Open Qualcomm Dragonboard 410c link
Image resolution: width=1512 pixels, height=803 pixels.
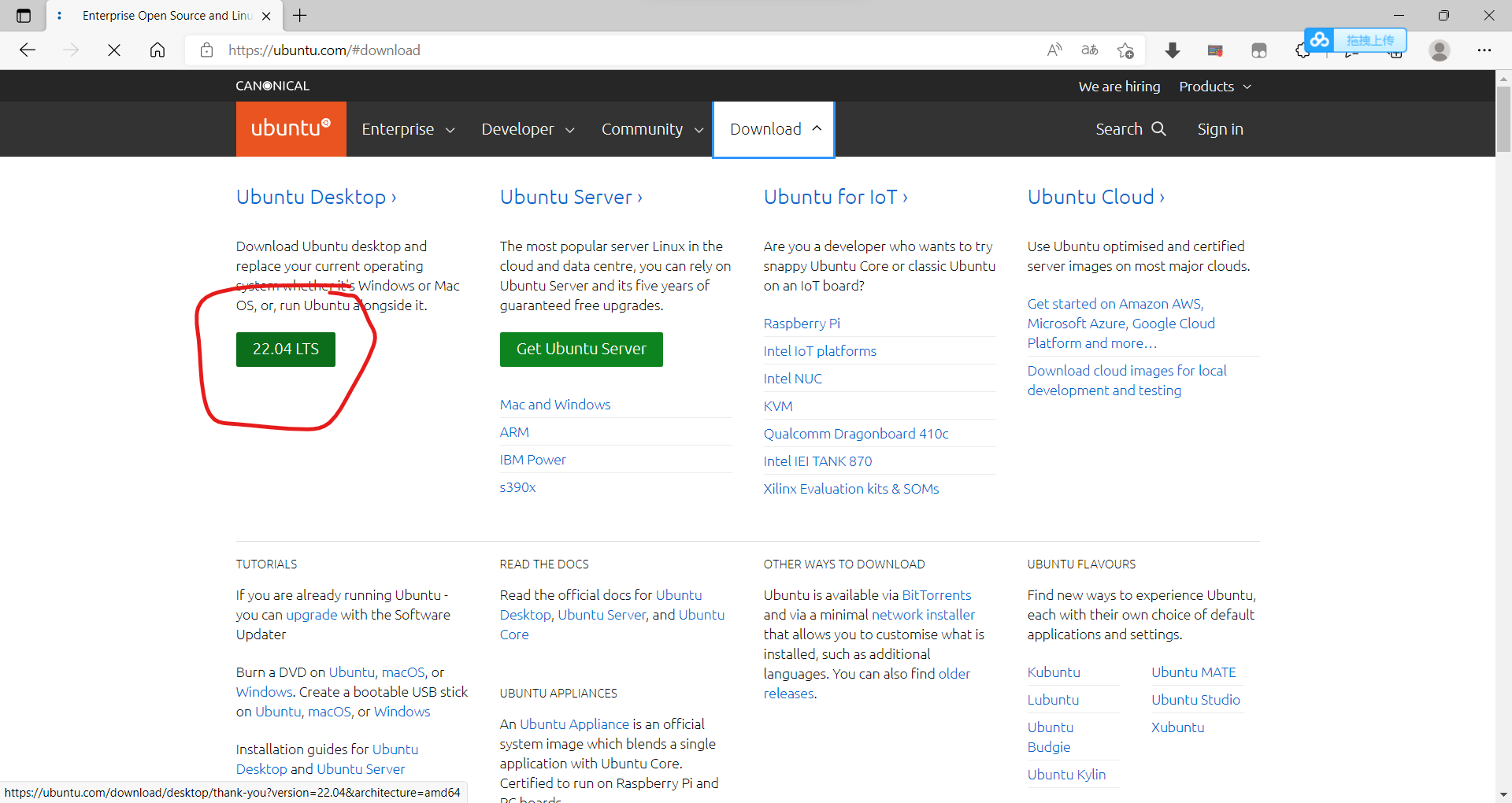856,434
